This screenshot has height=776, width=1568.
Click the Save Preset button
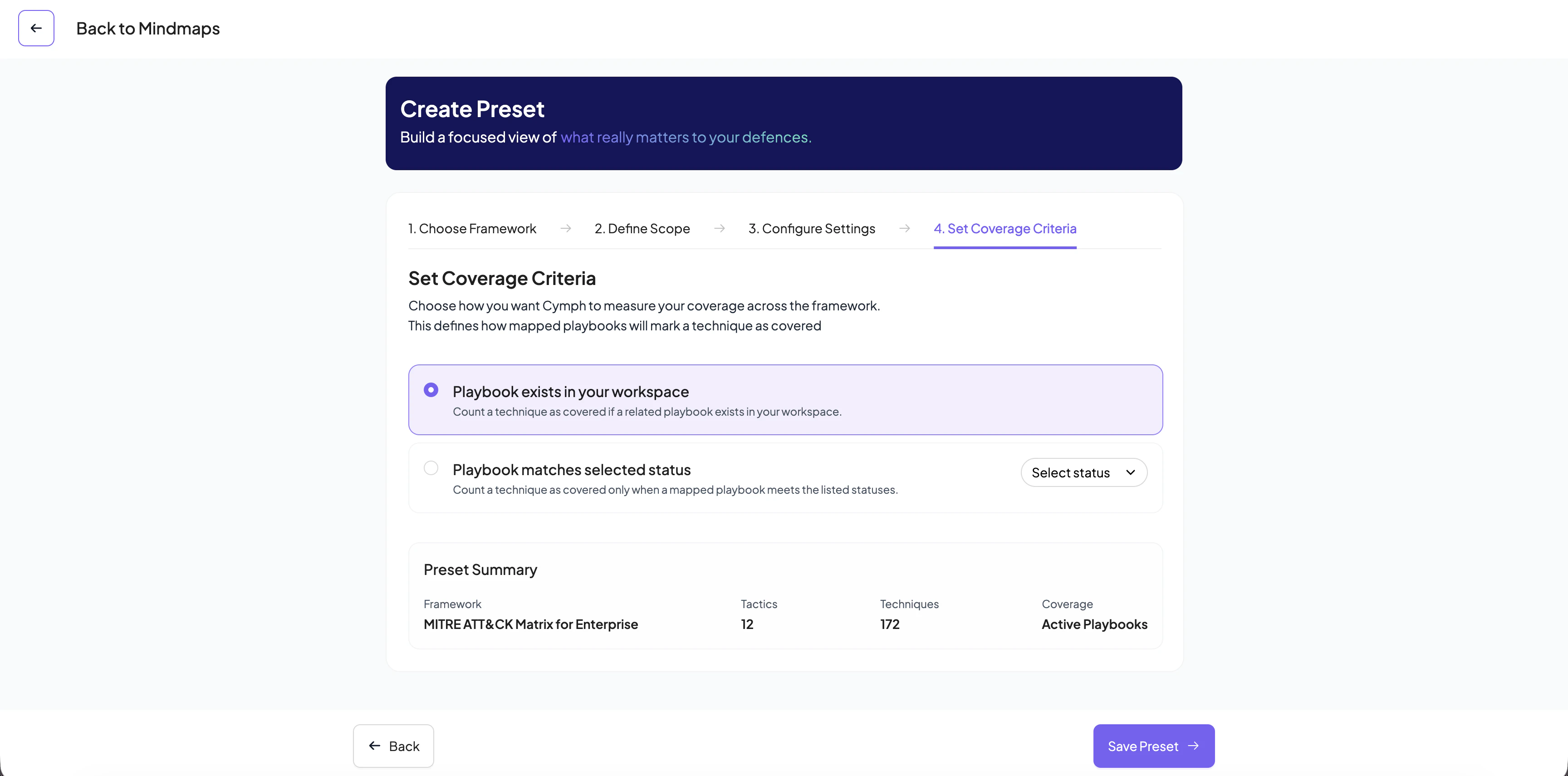(1153, 746)
